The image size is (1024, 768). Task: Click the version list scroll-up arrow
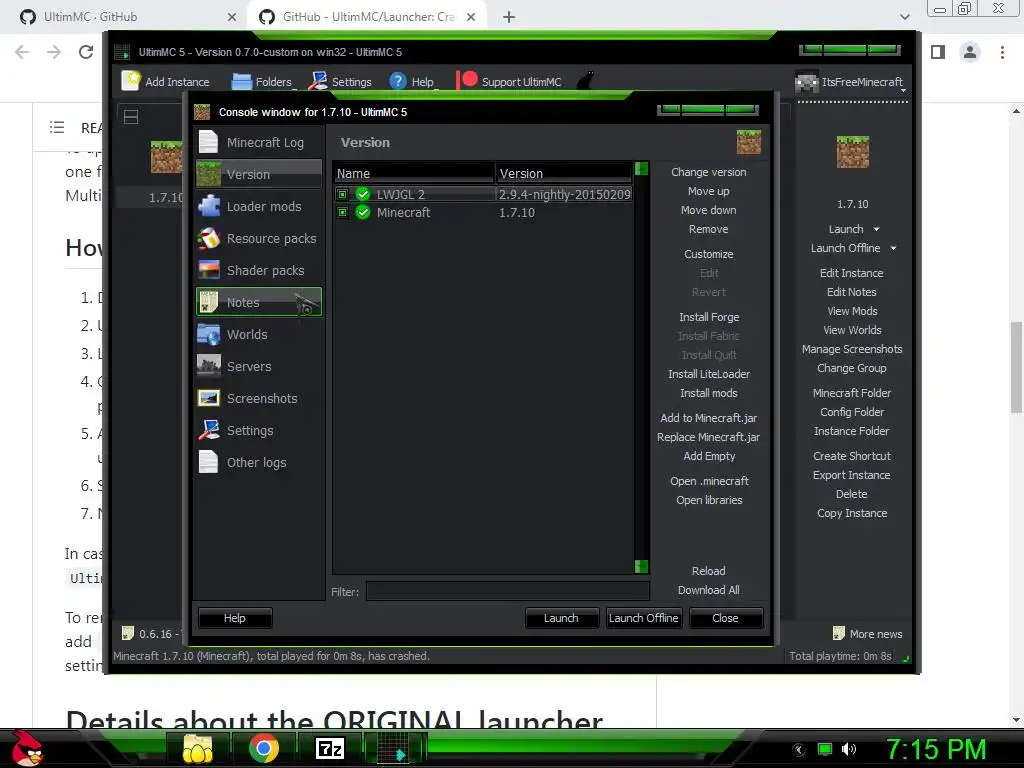tap(641, 168)
